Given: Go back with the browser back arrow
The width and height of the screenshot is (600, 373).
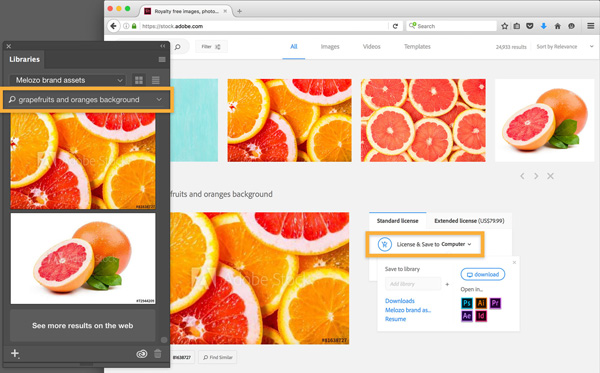Looking at the screenshot, I should (113, 26).
